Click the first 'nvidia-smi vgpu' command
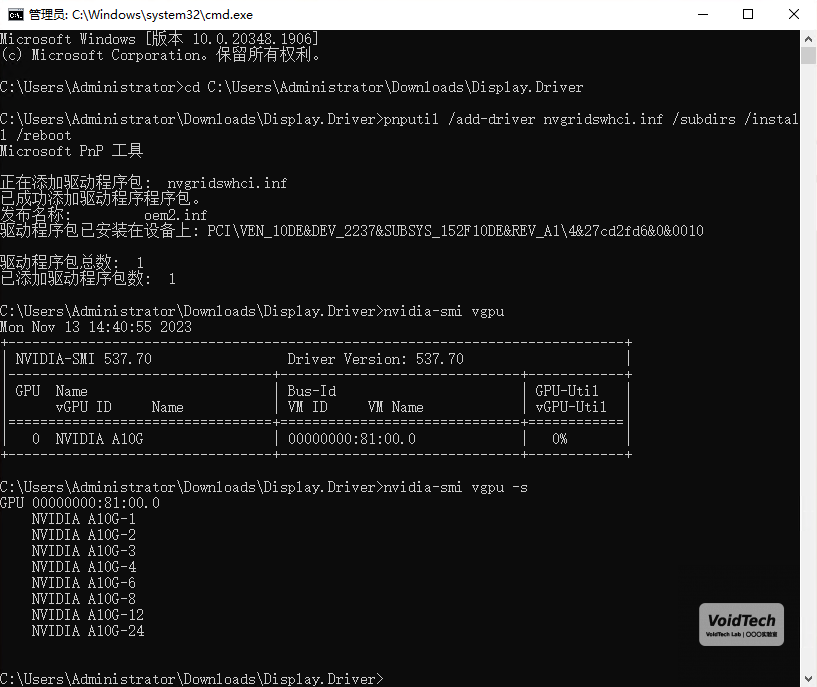This screenshot has height=687, width=817. tap(444, 311)
